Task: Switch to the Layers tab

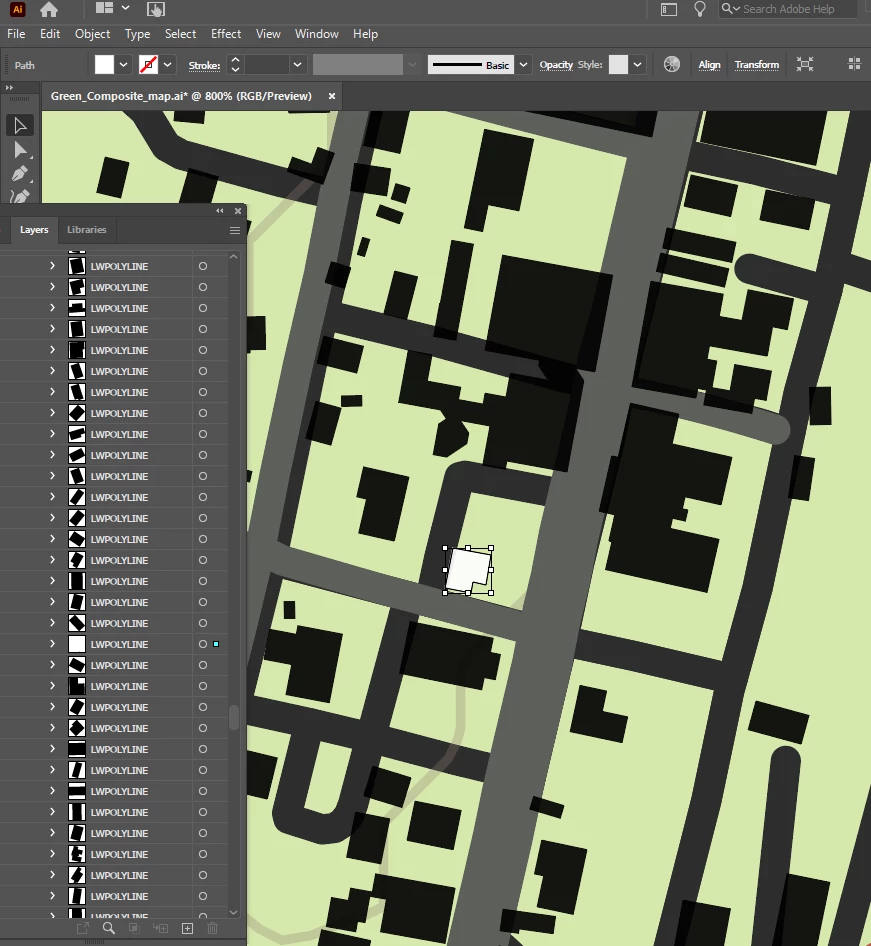Action: click(x=34, y=230)
